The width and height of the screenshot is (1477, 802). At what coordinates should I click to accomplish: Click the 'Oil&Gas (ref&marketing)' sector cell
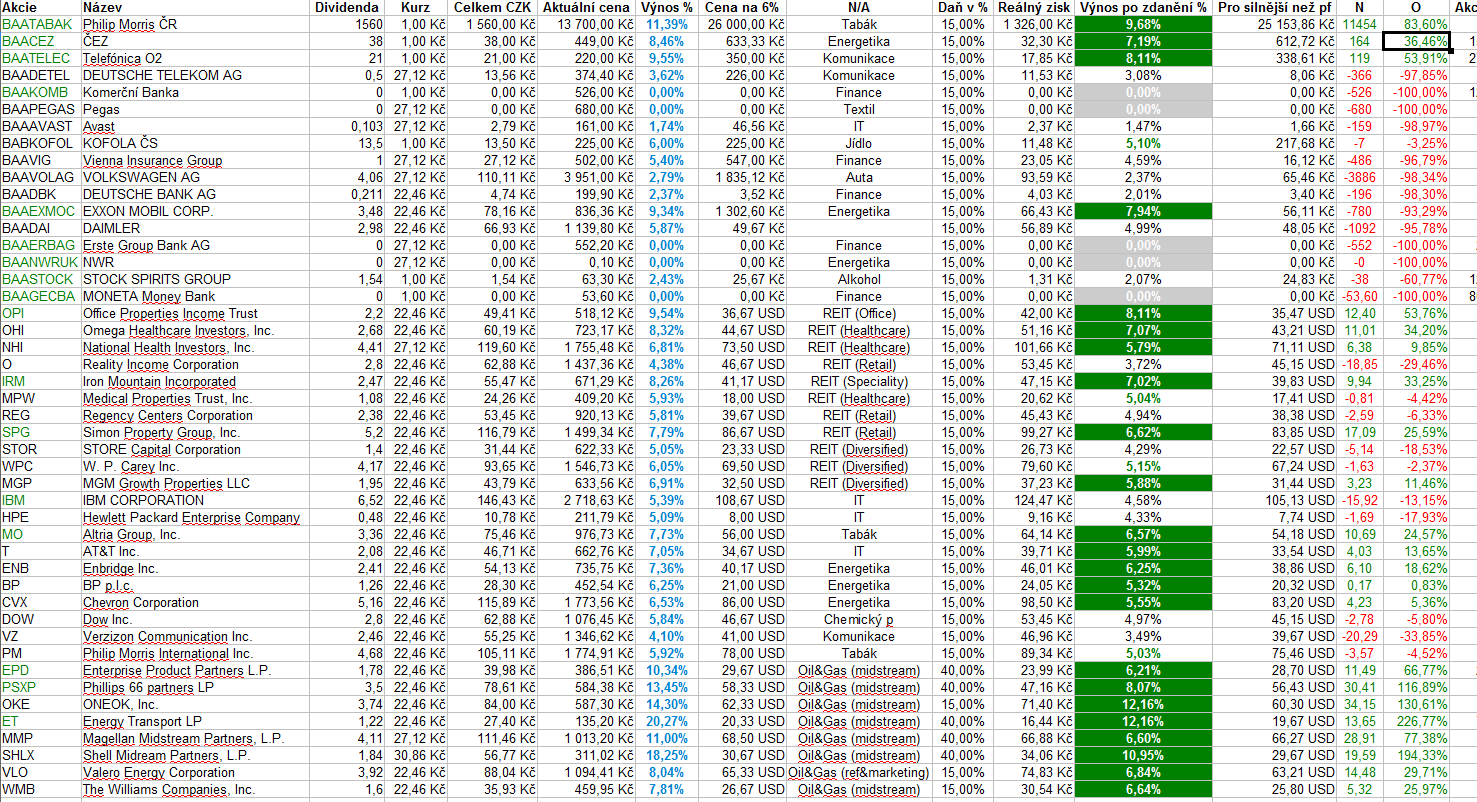[x=859, y=772]
